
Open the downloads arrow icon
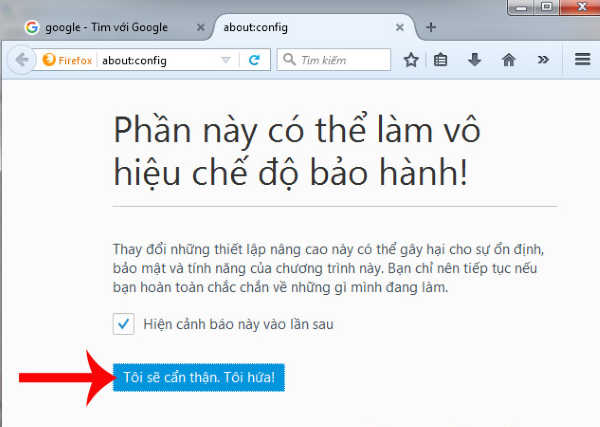475,60
